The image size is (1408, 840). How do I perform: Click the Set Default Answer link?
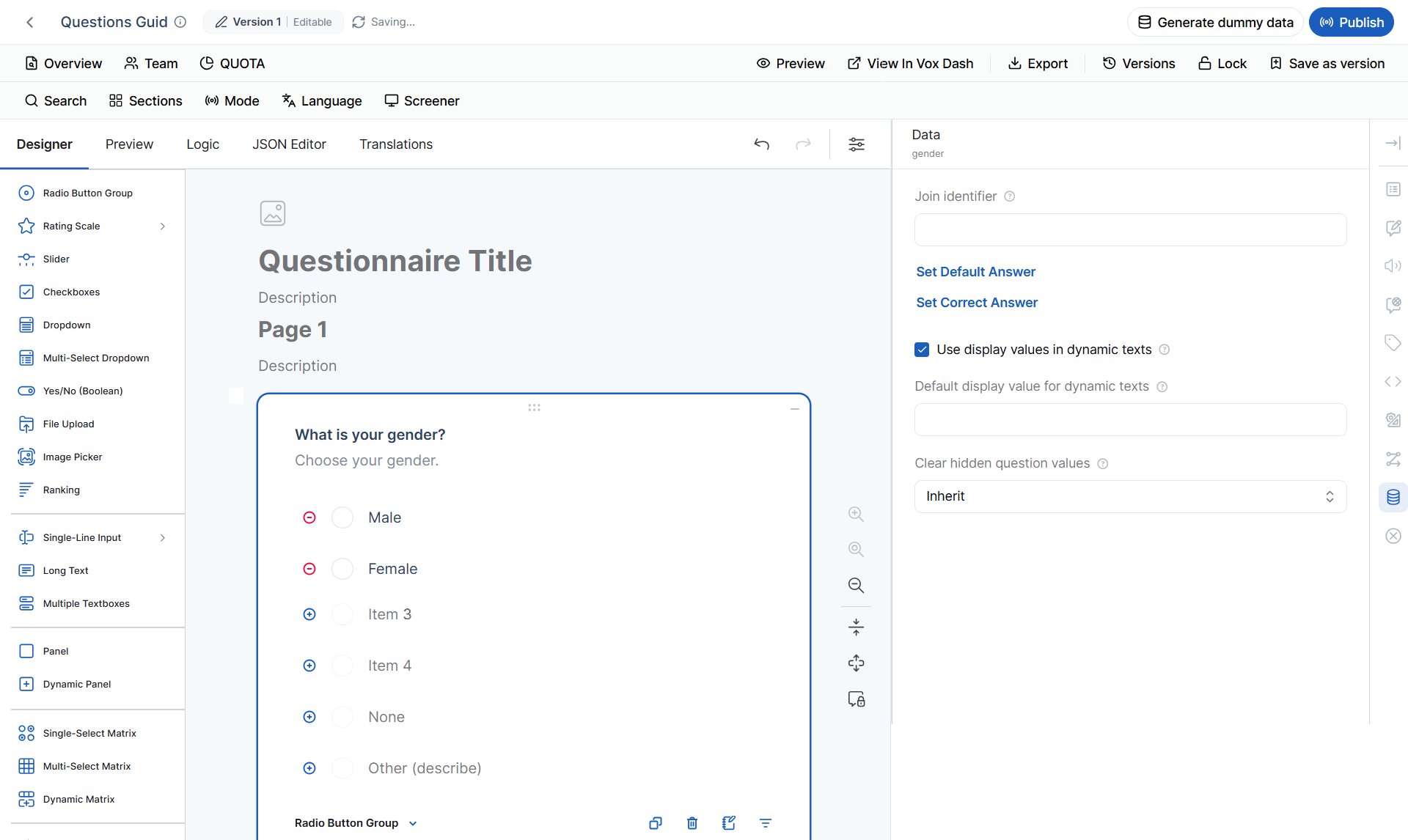(x=975, y=272)
